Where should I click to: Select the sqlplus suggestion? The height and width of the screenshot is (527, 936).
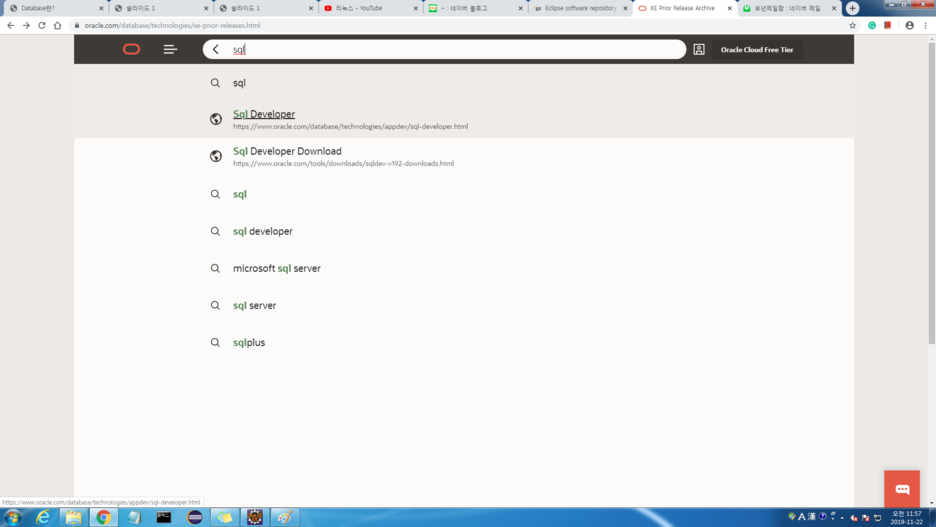pyautogui.click(x=249, y=343)
